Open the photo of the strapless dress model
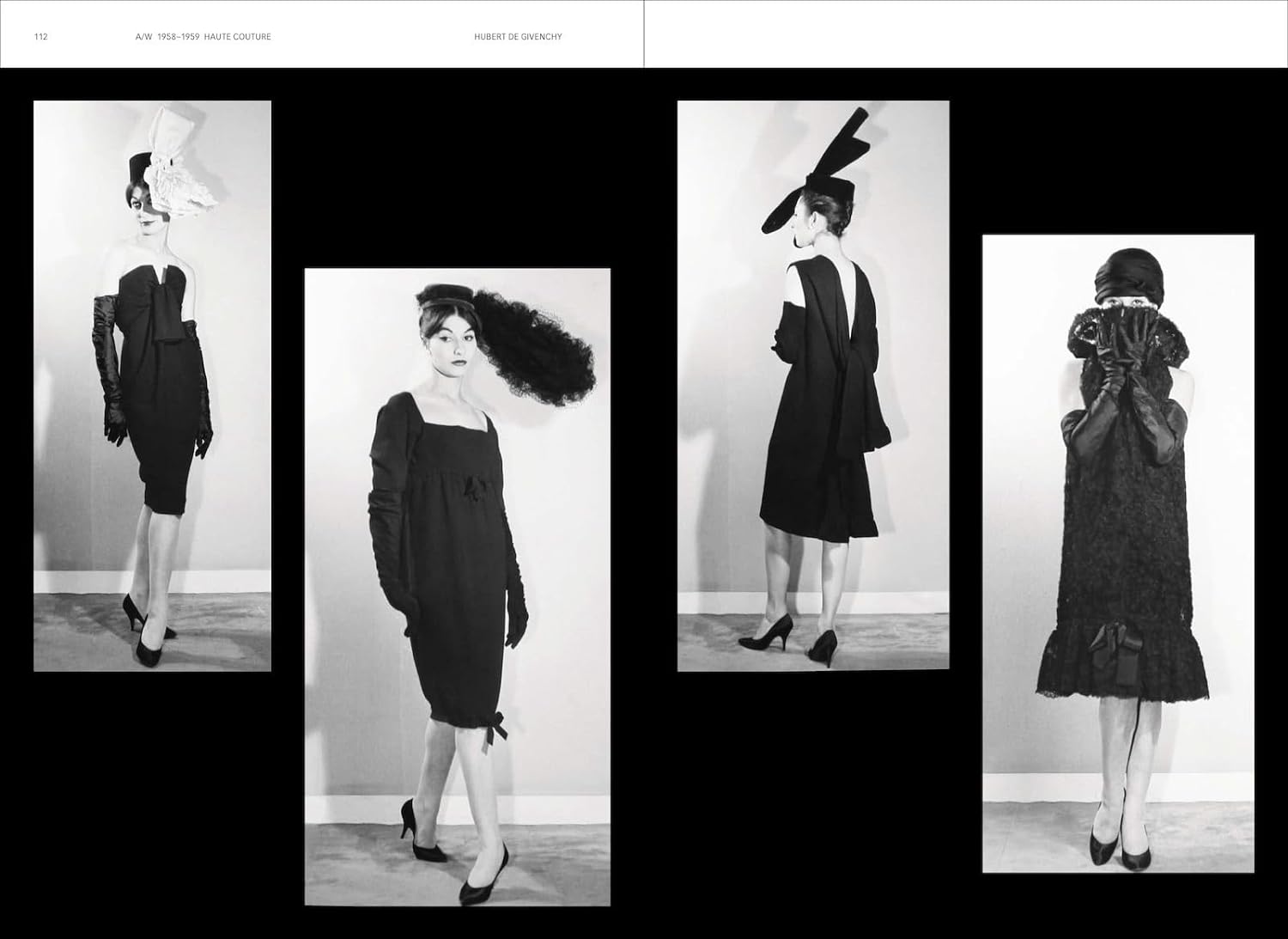Image resolution: width=1288 pixels, height=939 pixels. pyautogui.click(x=152, y=386)
